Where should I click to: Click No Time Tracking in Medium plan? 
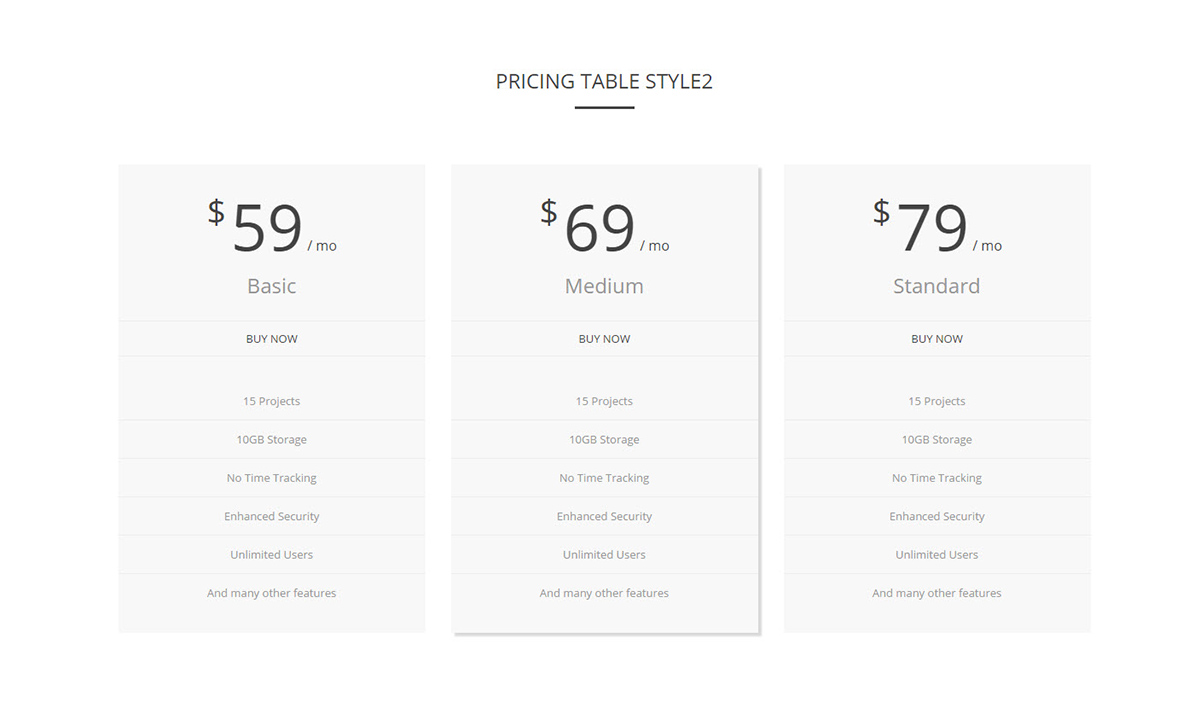click(604, 478)
